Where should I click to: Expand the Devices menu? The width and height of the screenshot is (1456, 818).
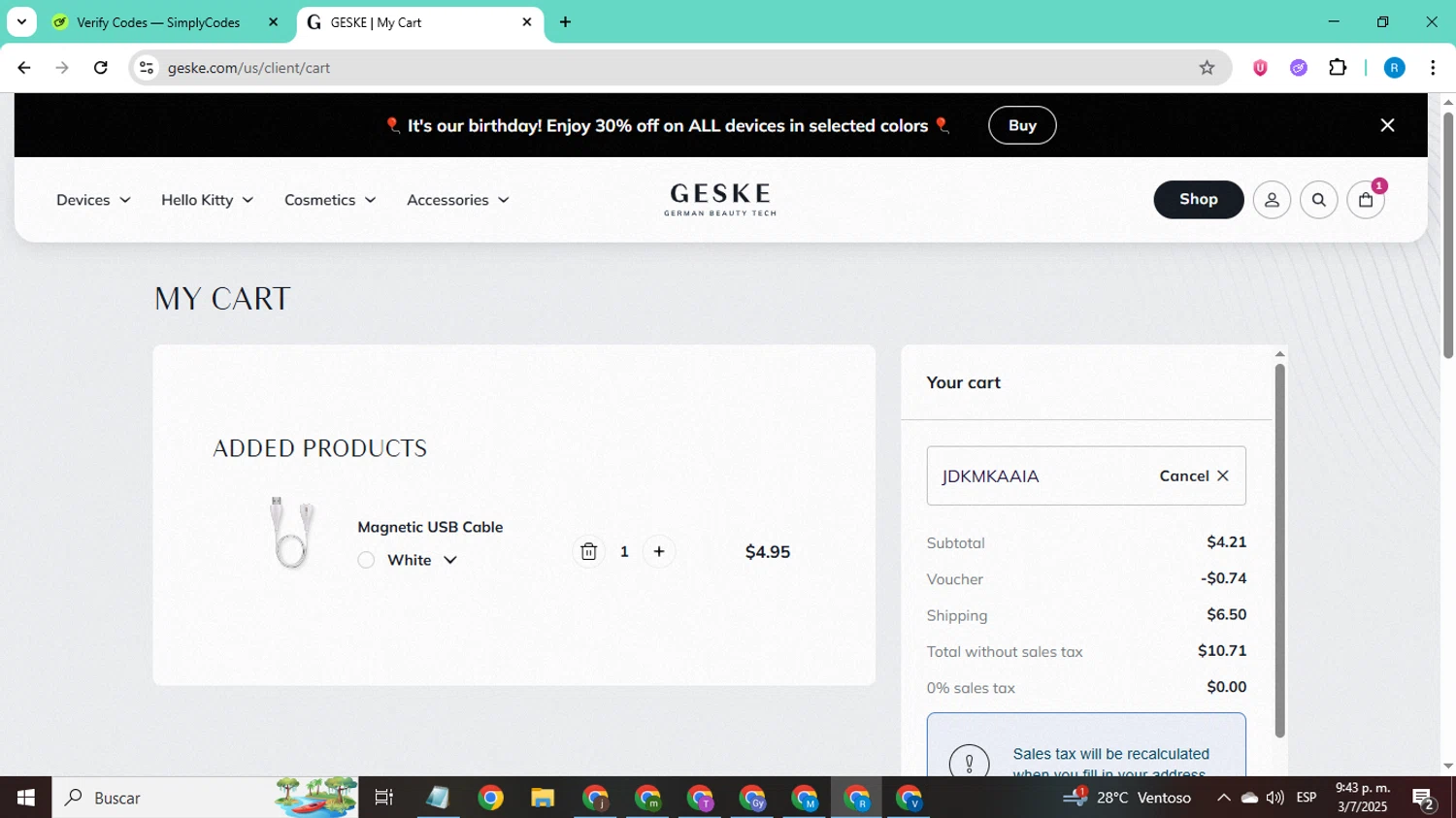93,200
